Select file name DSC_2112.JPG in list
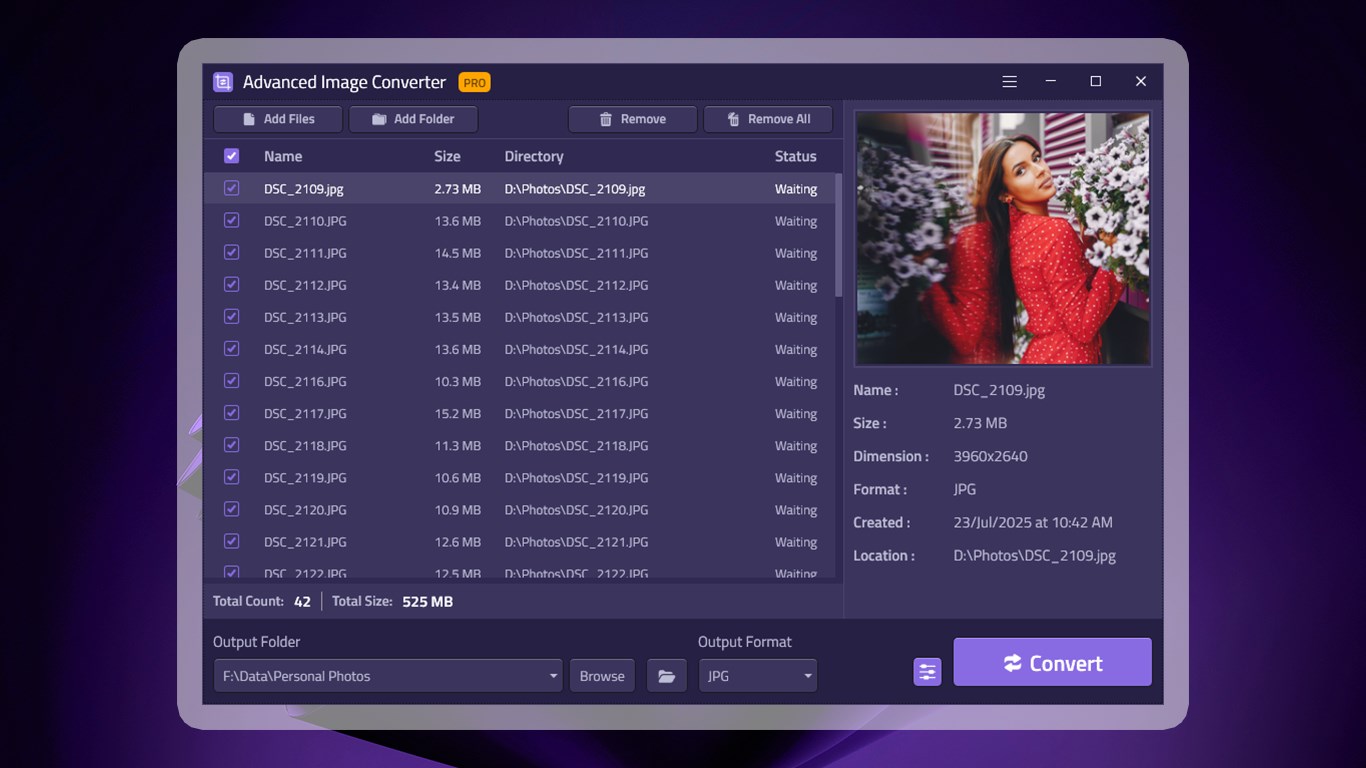This screenshot has height=768, width=1366. click(305, 285)
